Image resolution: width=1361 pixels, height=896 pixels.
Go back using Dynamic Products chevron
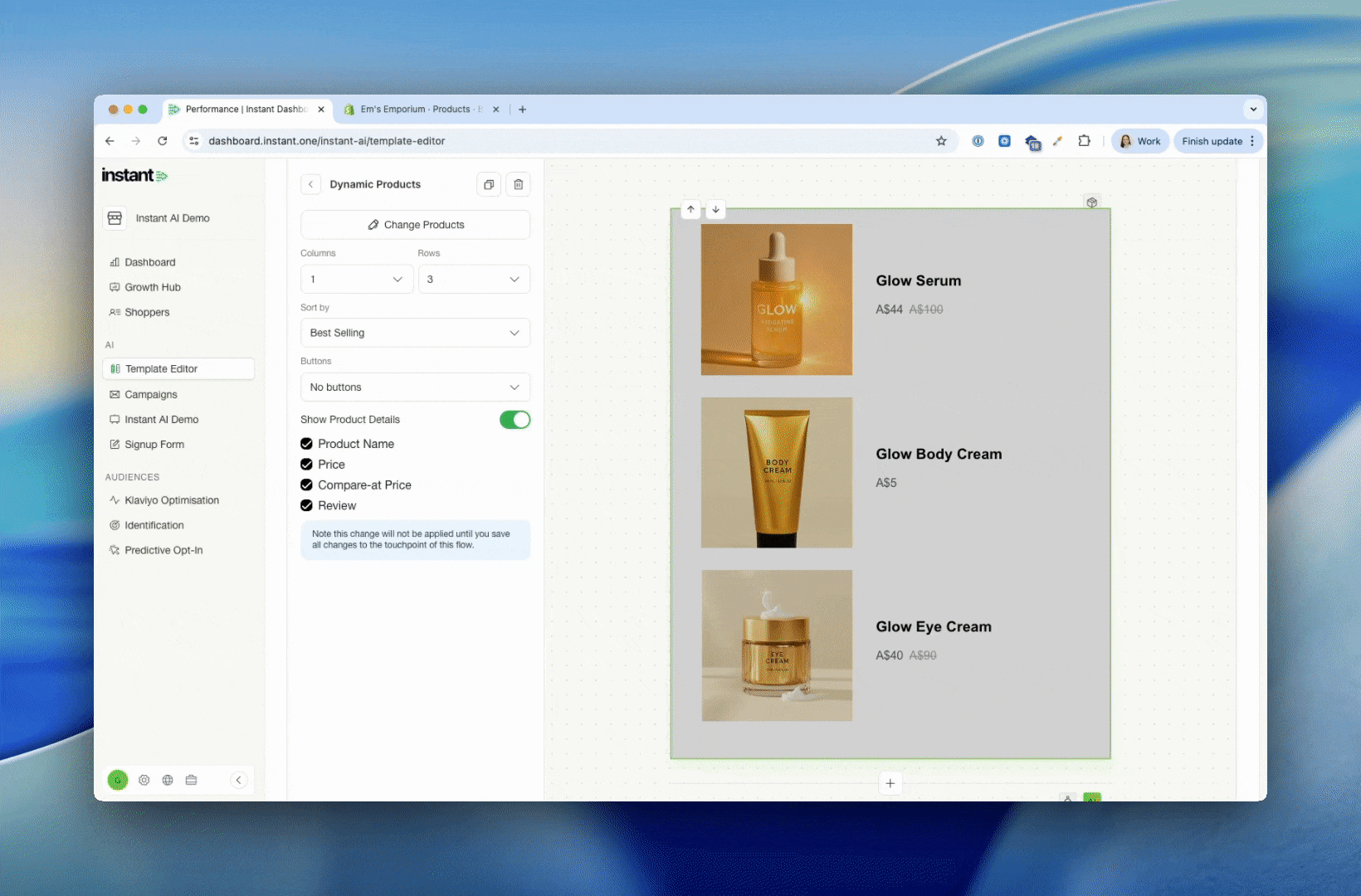click(x=310, y=184)
